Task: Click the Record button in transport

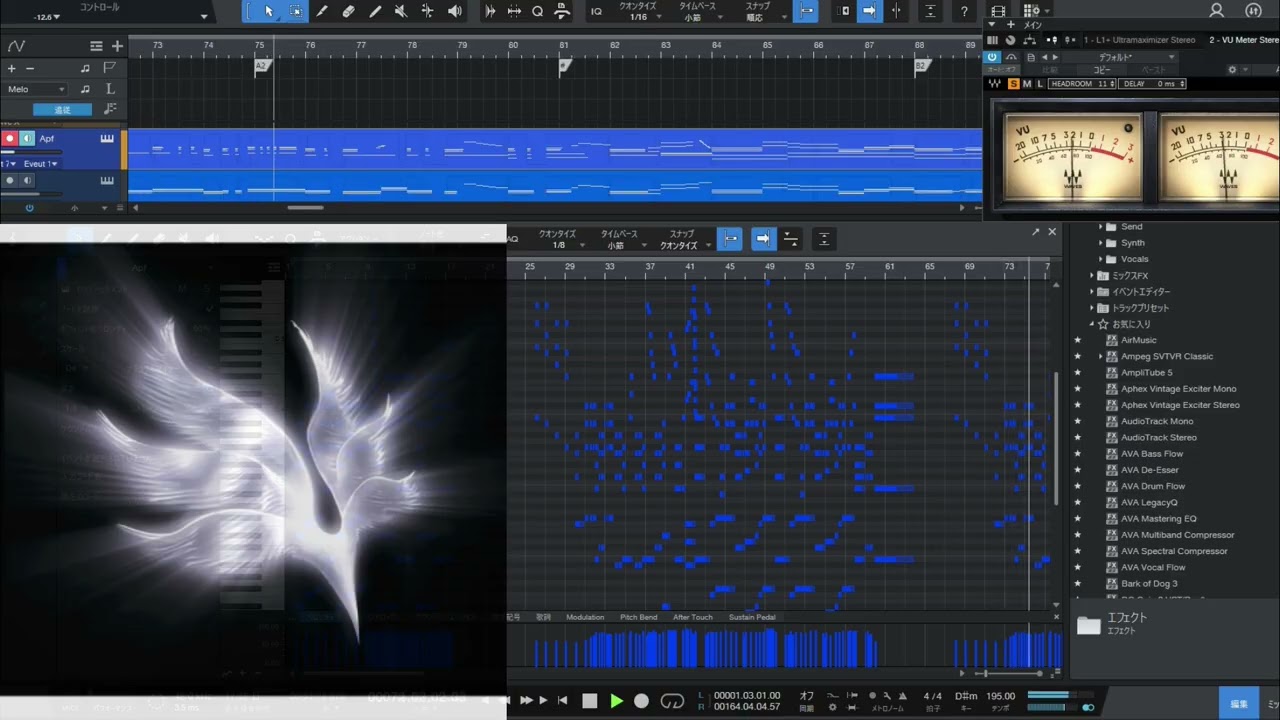Action: [642, 701]
